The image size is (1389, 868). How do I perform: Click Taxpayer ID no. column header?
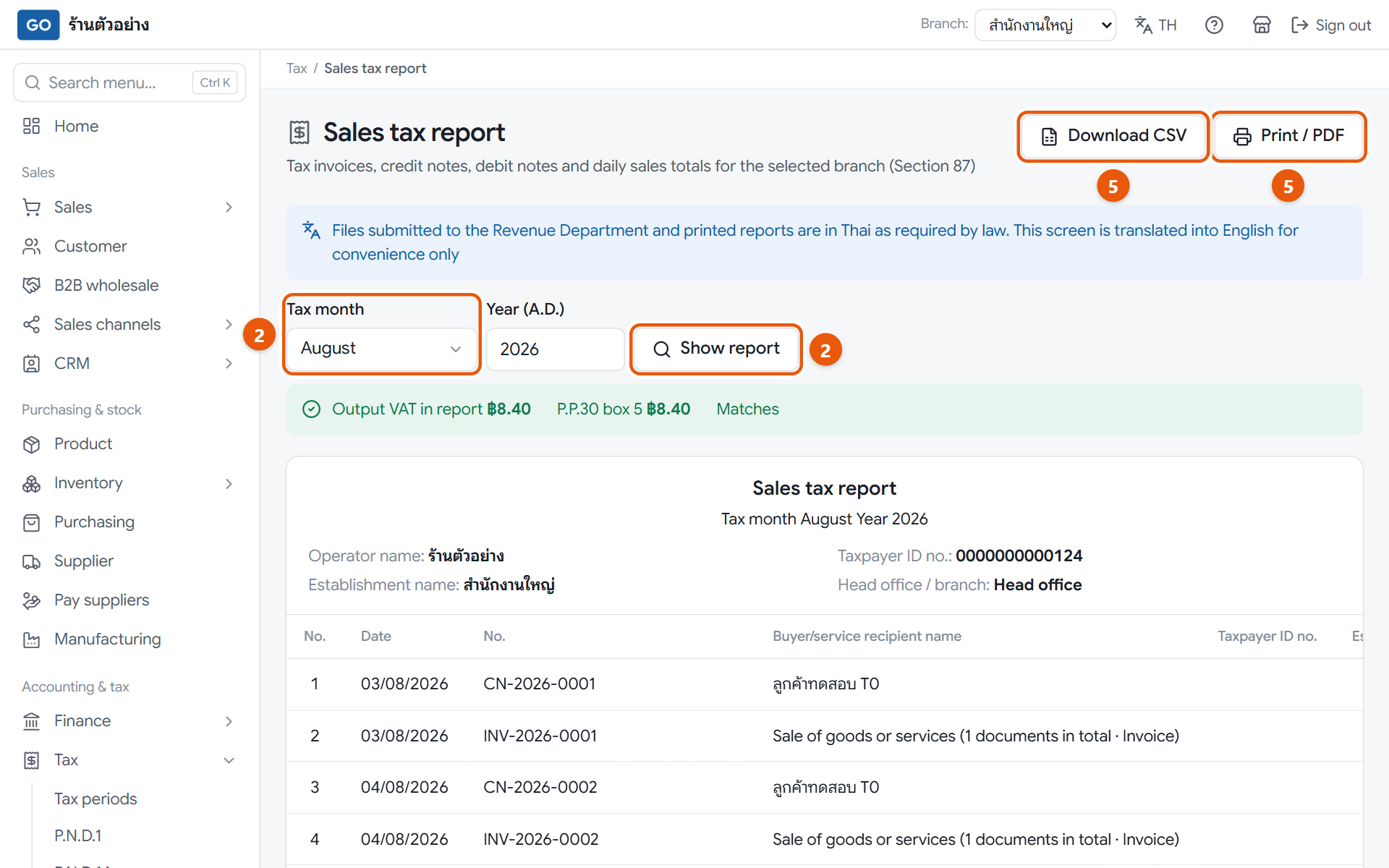tap(1267, 637)
